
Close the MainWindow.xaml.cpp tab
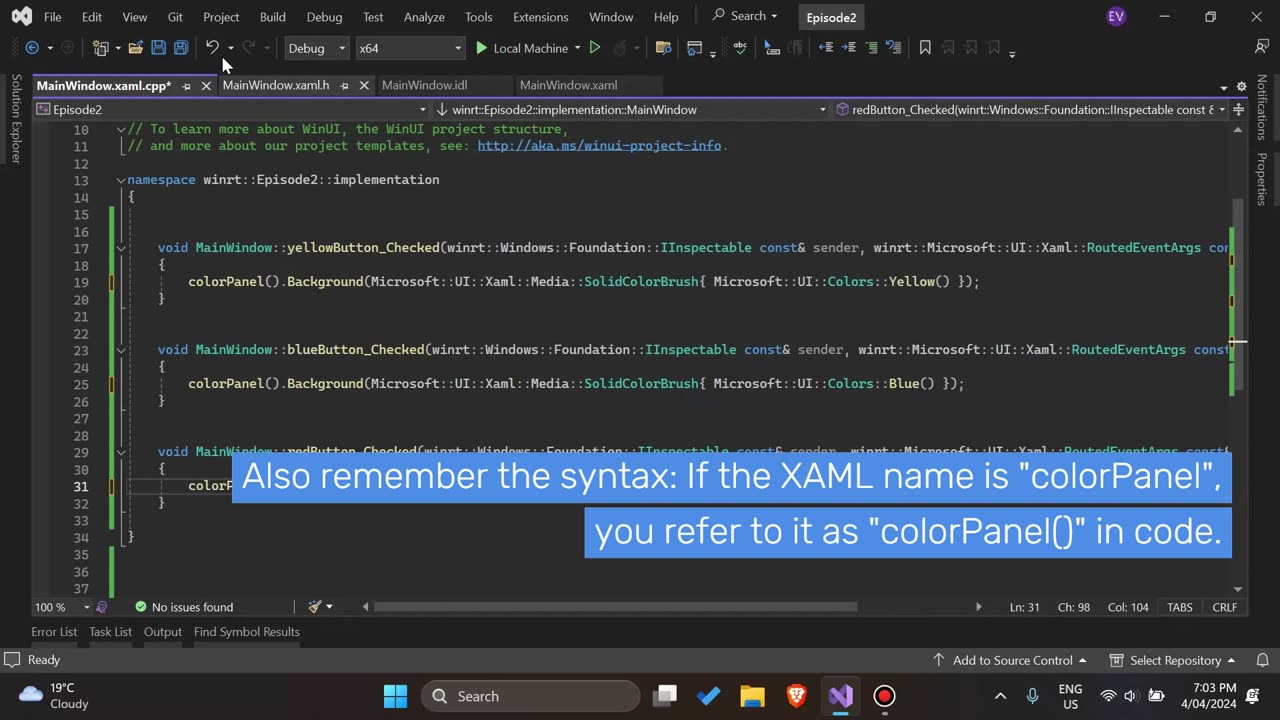(206, 86)
